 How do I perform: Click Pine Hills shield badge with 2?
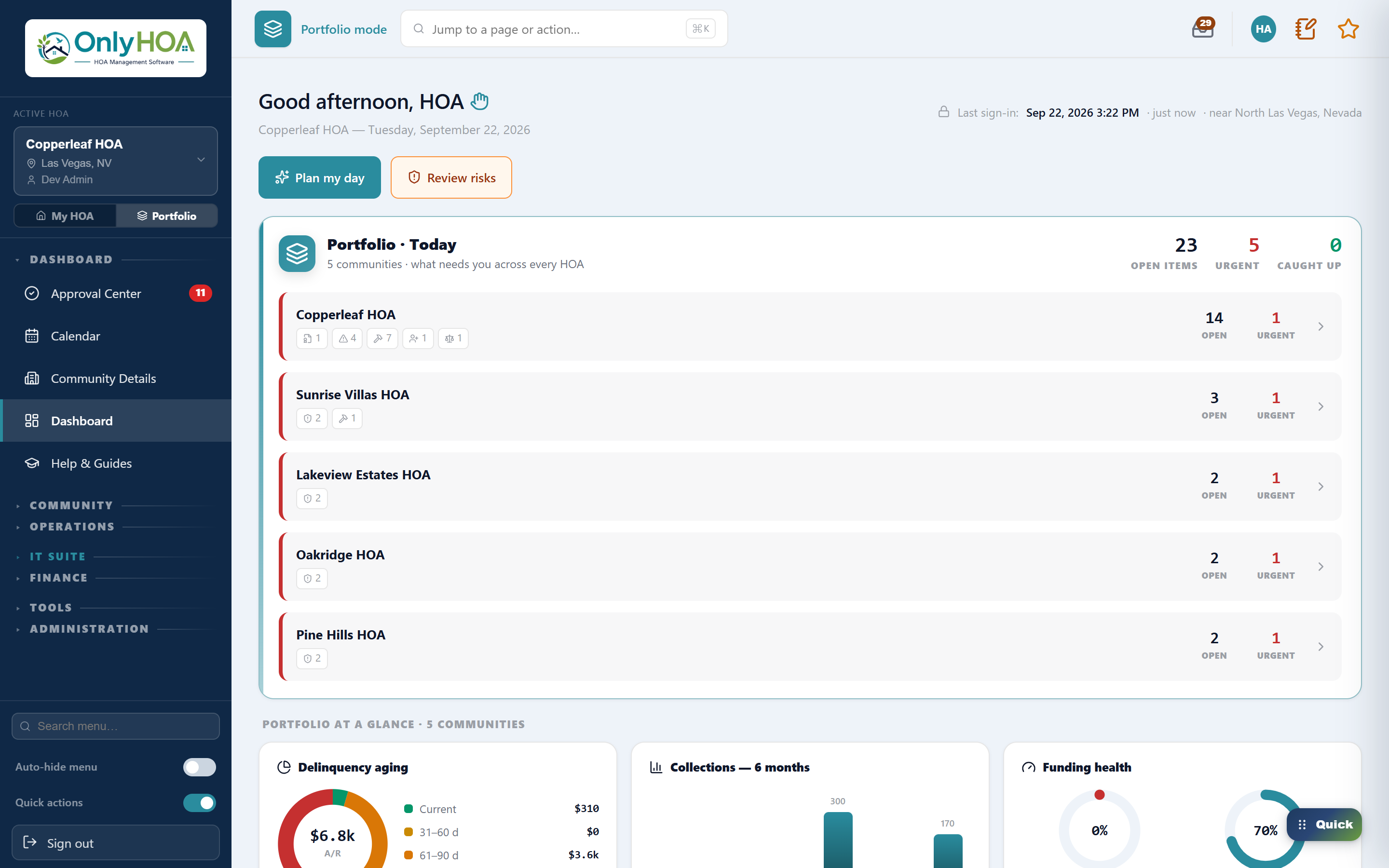(x=312, y=658)
